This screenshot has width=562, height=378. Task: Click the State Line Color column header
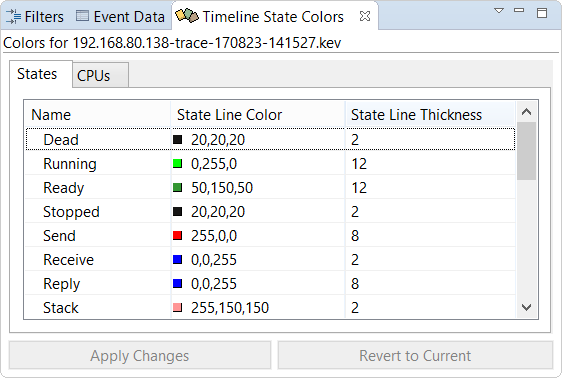click(258, 115)
